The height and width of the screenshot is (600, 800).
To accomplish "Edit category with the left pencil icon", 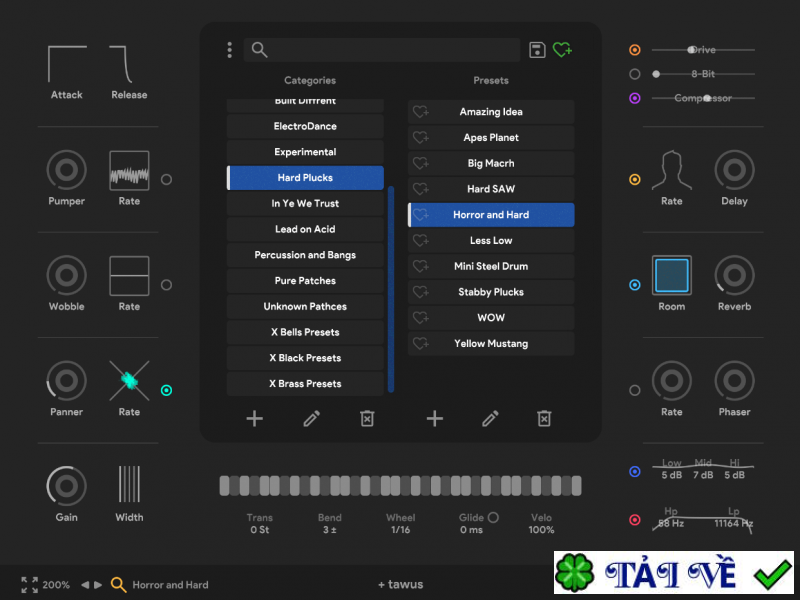I will pos(311,419).
